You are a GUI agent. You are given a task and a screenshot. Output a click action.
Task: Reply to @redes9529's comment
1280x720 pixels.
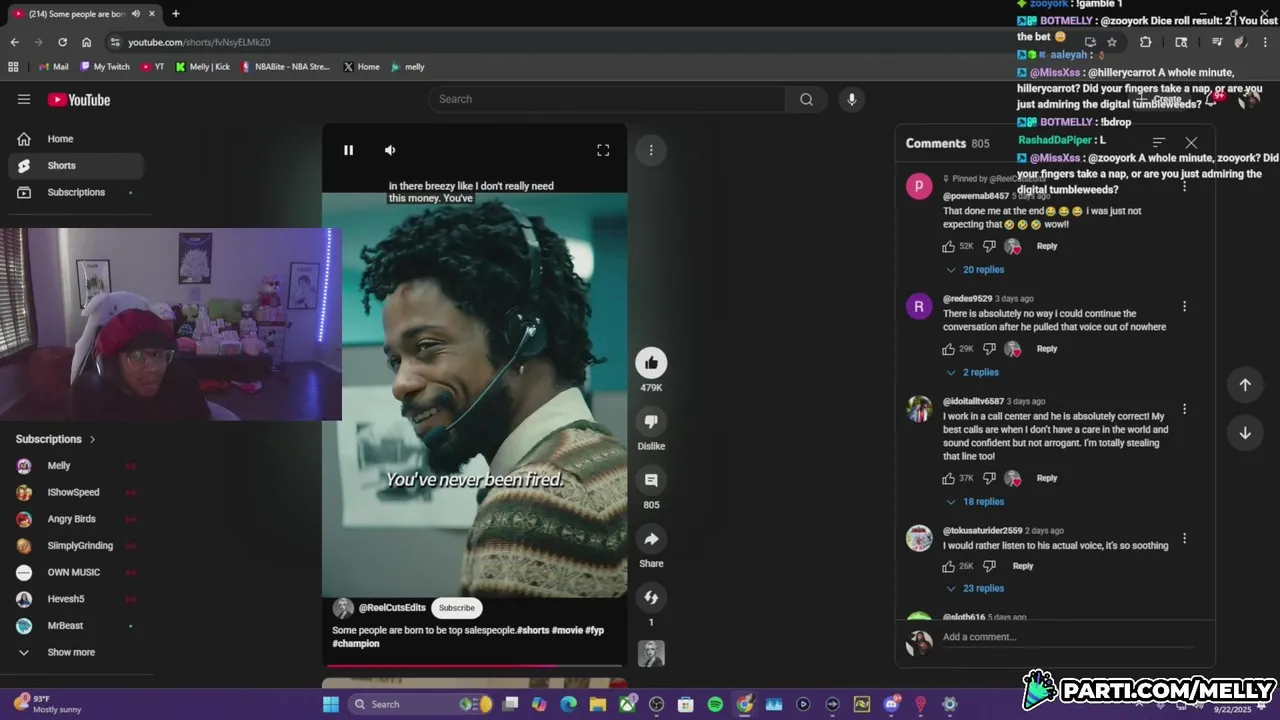click(x=1047, y=349)
